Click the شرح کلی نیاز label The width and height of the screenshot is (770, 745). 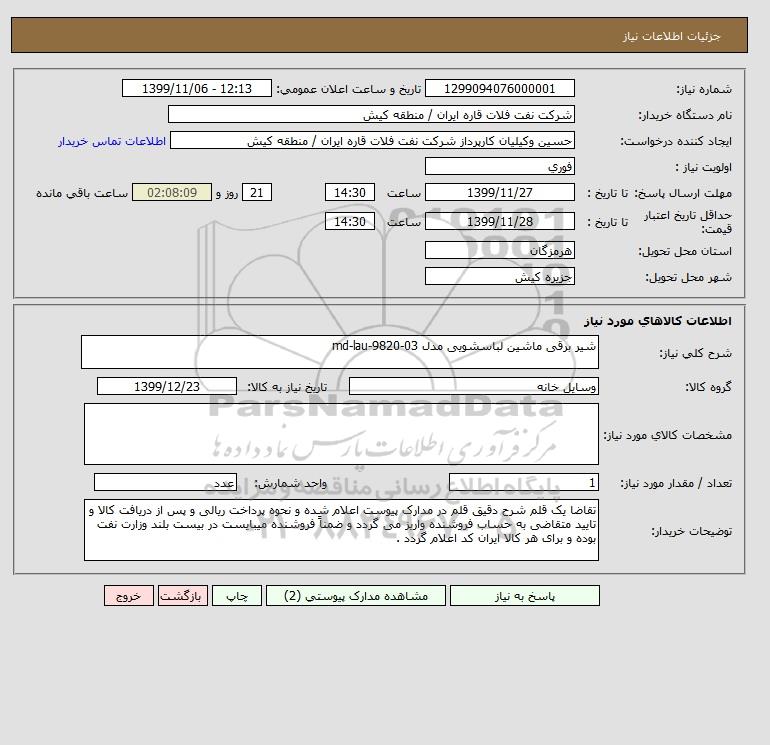[x=695, y=353]
